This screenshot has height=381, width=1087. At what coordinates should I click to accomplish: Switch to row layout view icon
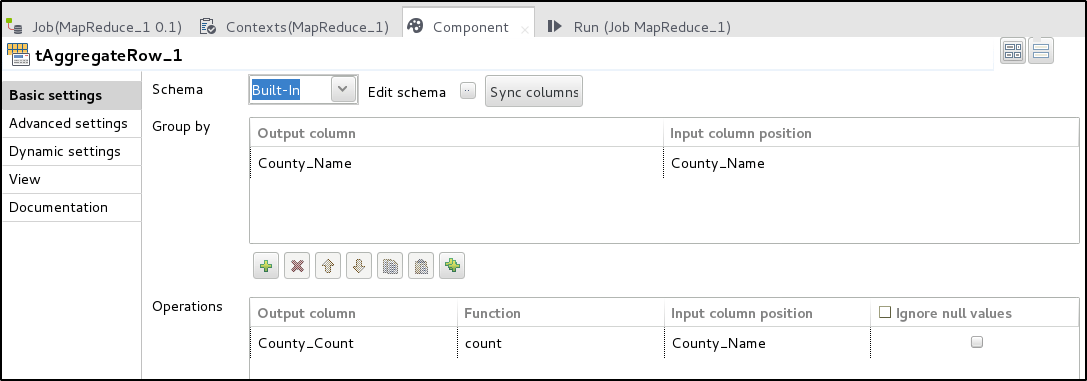tap(1041, 51)
